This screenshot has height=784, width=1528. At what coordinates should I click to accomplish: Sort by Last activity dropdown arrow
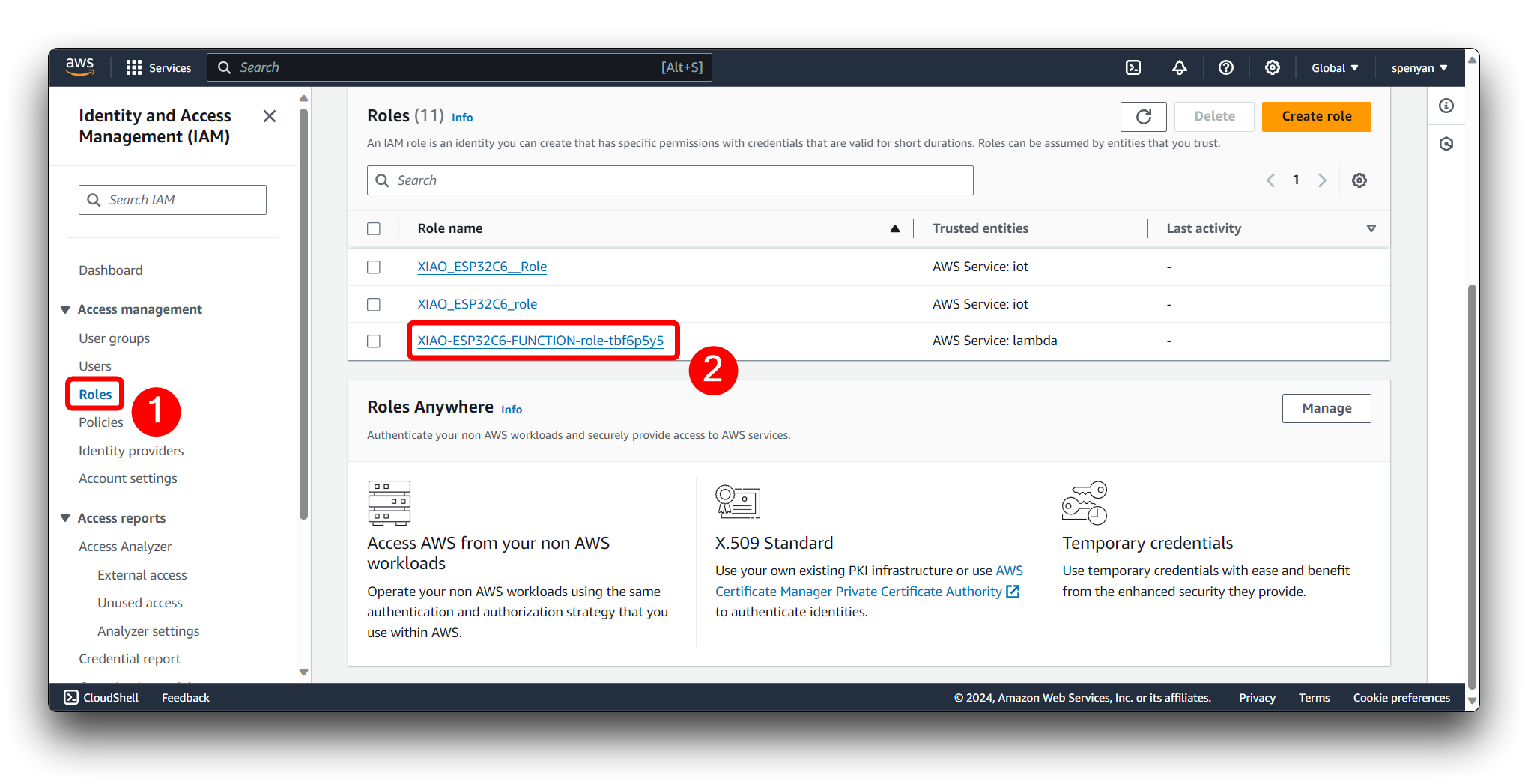tap(1371, 228)
